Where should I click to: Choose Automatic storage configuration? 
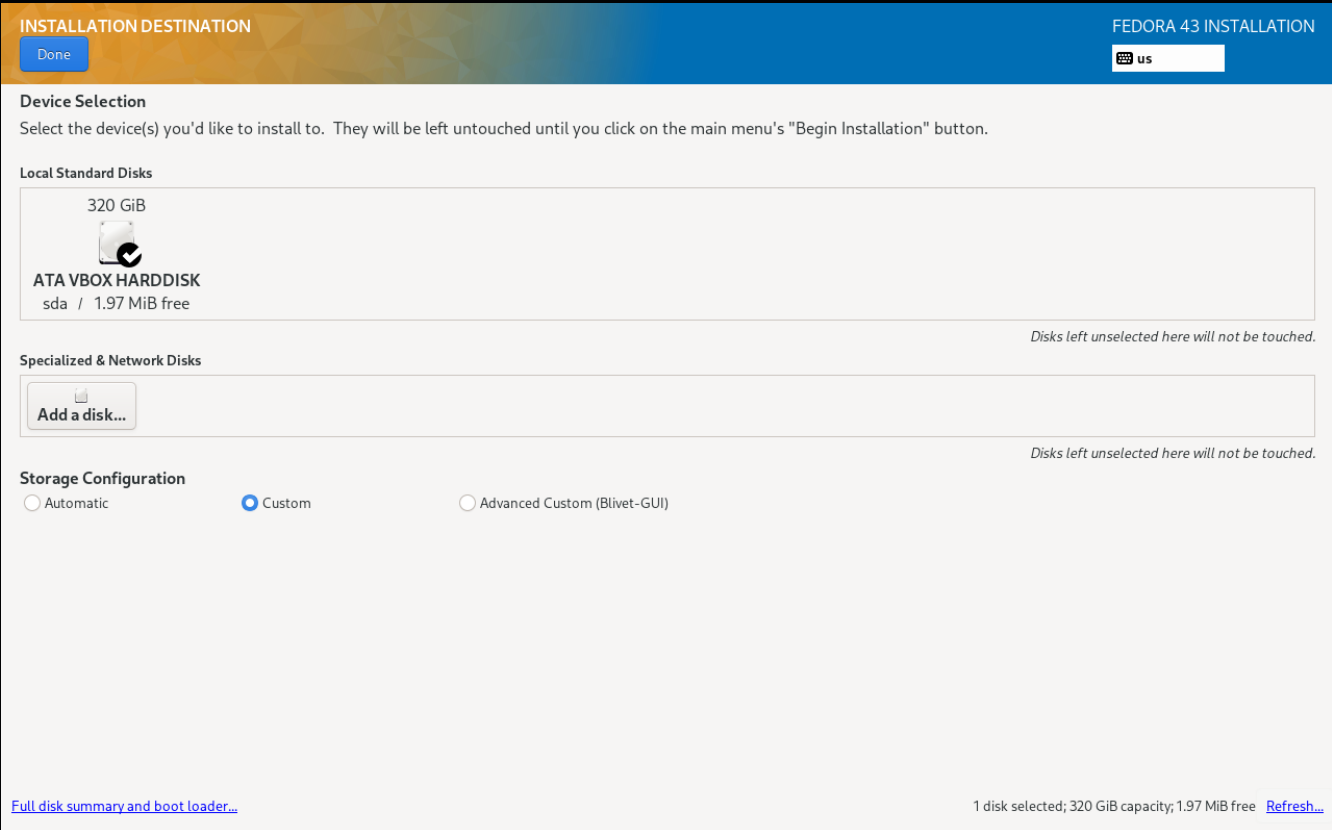(x=32, y=503)
